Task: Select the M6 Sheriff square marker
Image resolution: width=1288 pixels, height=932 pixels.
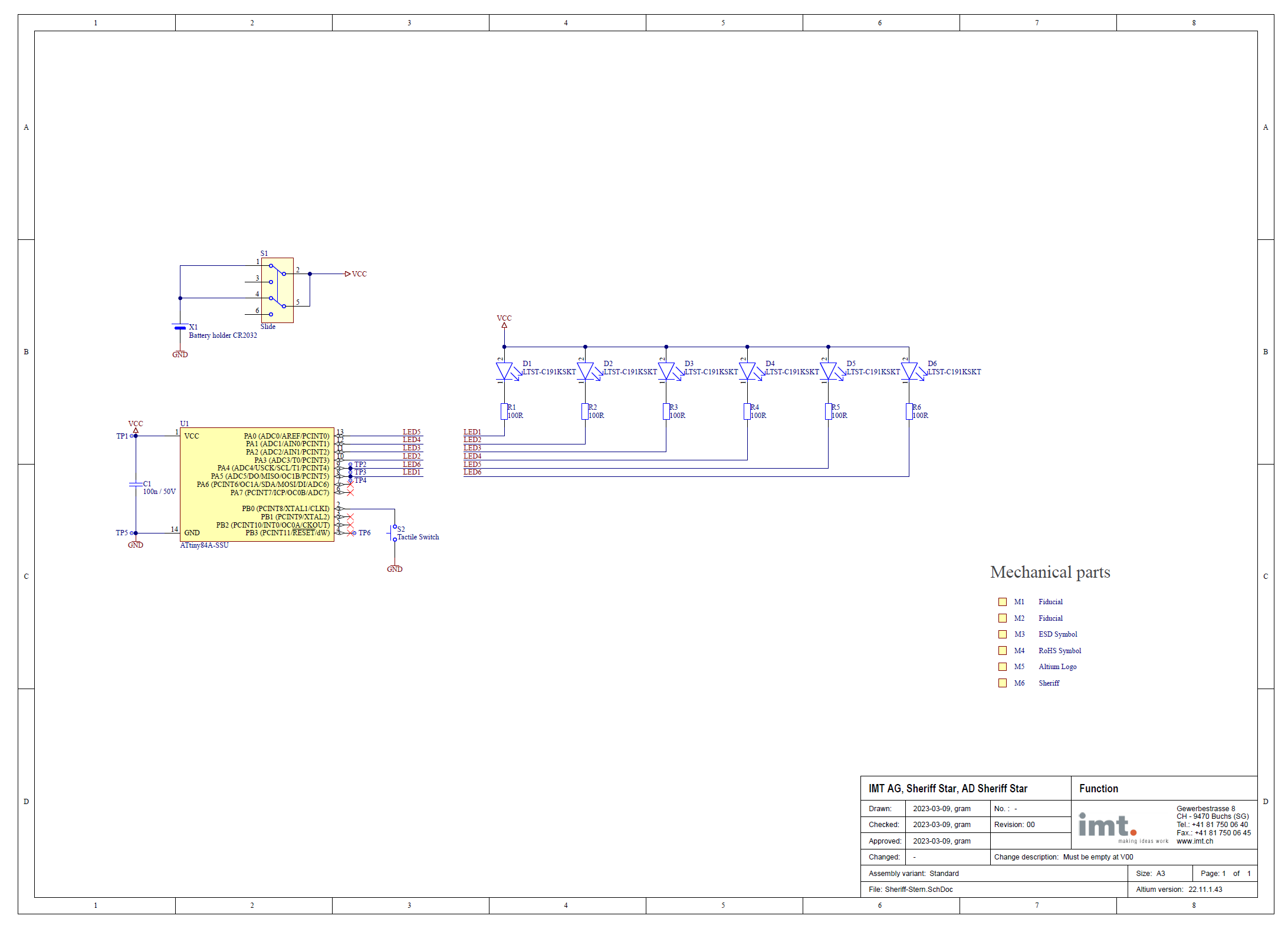Action: 1002,683
